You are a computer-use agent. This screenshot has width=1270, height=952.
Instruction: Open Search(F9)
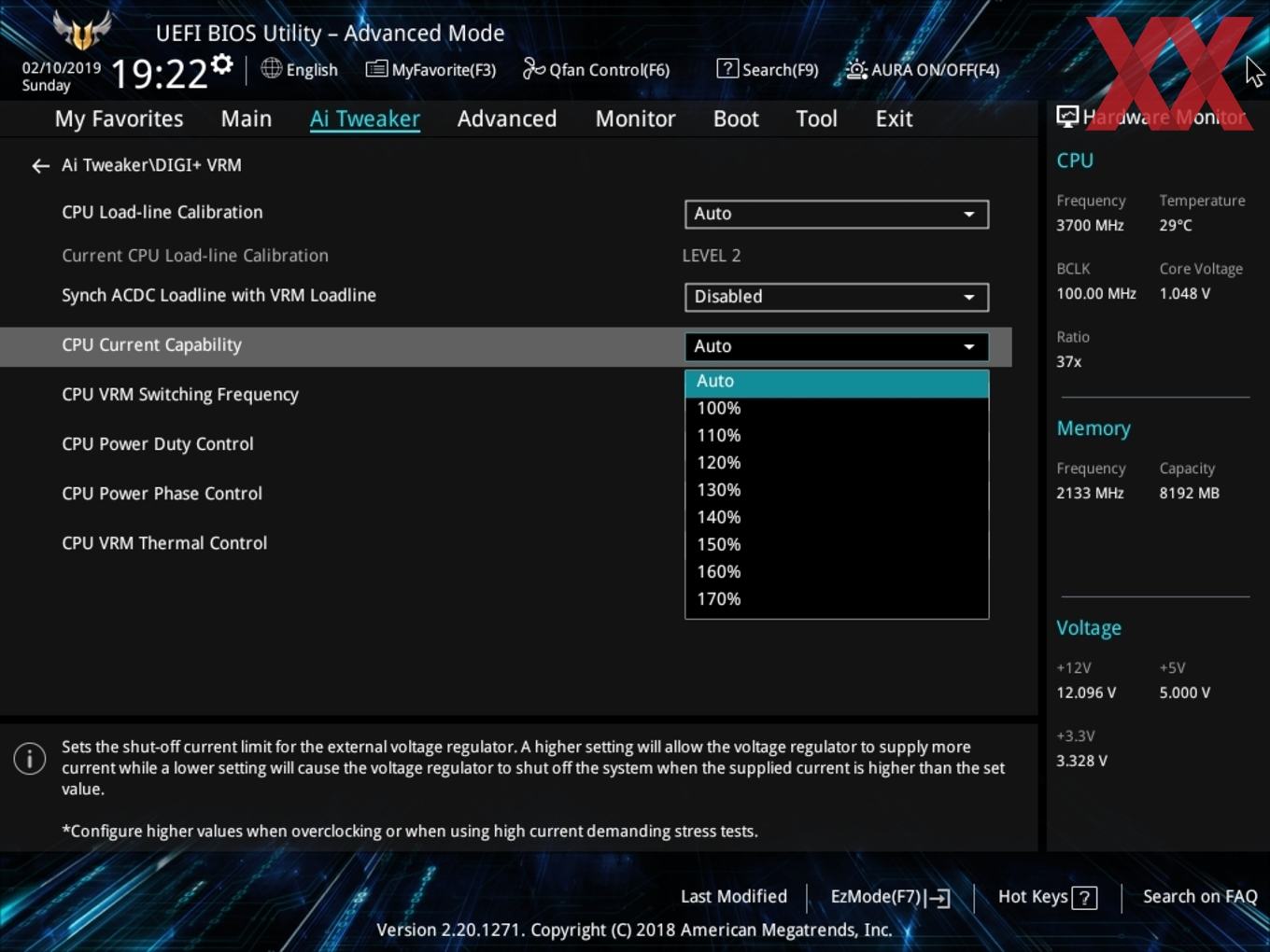768,70
